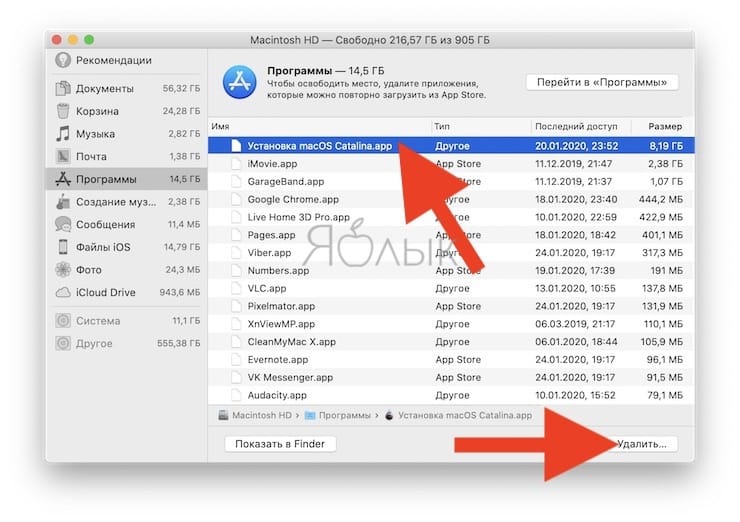Select XnViewMP.app in the list
The height and width of the screenshot is (522, 740).
[451, 324]
